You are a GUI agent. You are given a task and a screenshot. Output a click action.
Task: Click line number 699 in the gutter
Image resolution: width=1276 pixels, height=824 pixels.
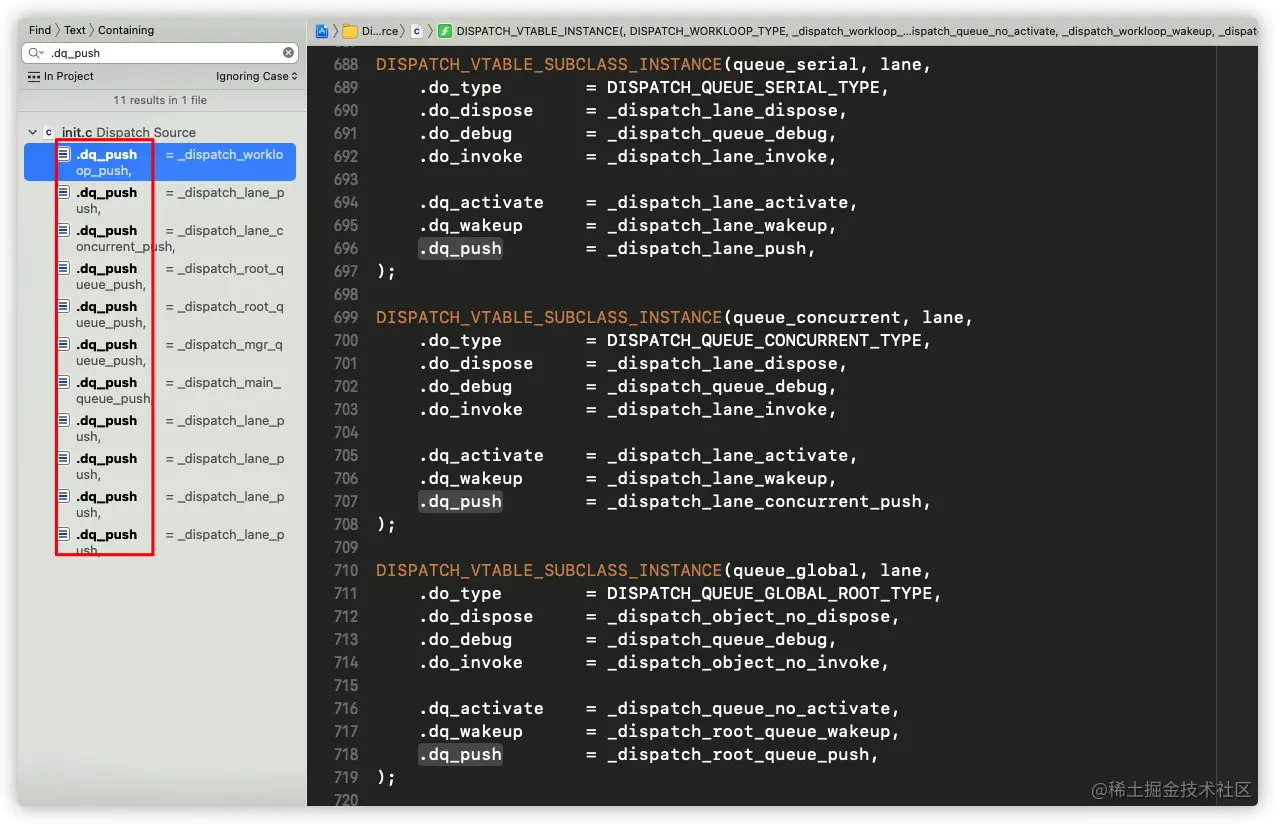[x=346, y=318]
